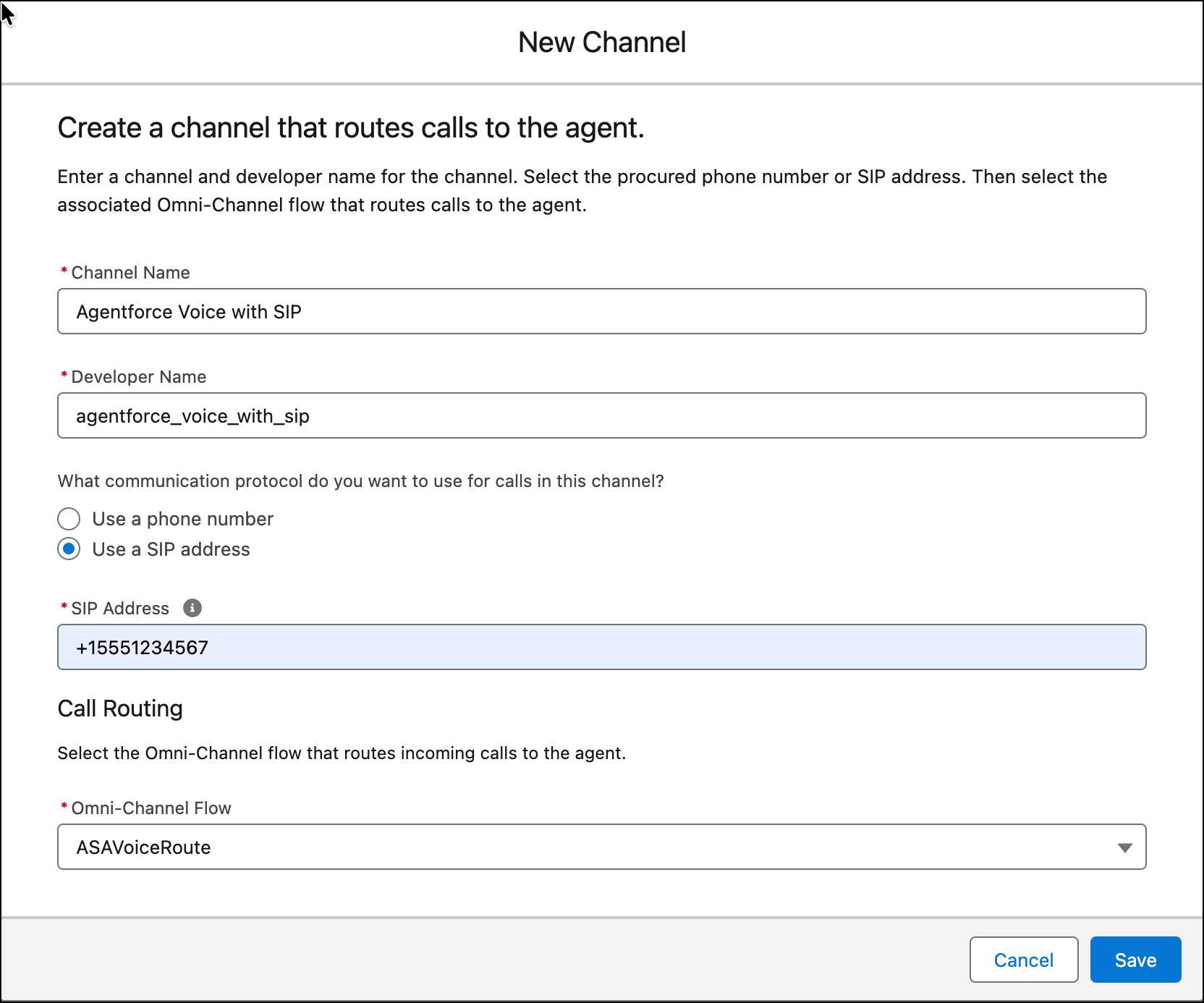This screenshot has width=1204, height=1003.
Task: Click the SIP Address info icon
Action: point(192,608)
